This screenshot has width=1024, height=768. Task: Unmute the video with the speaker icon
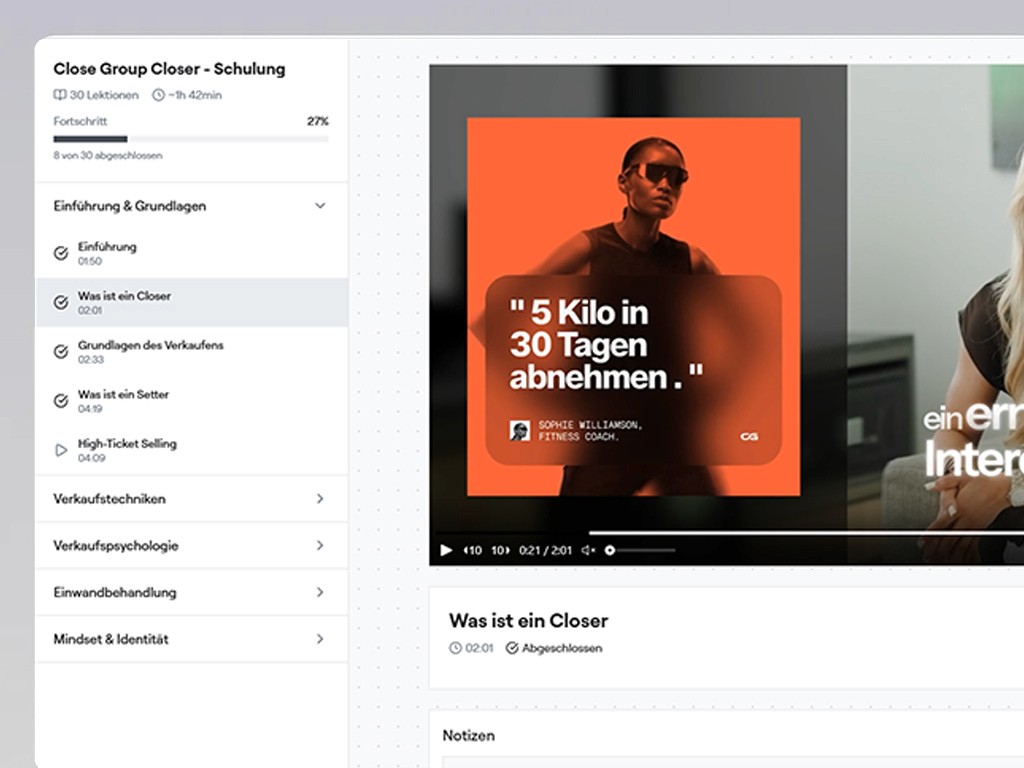tap(588, 551)
